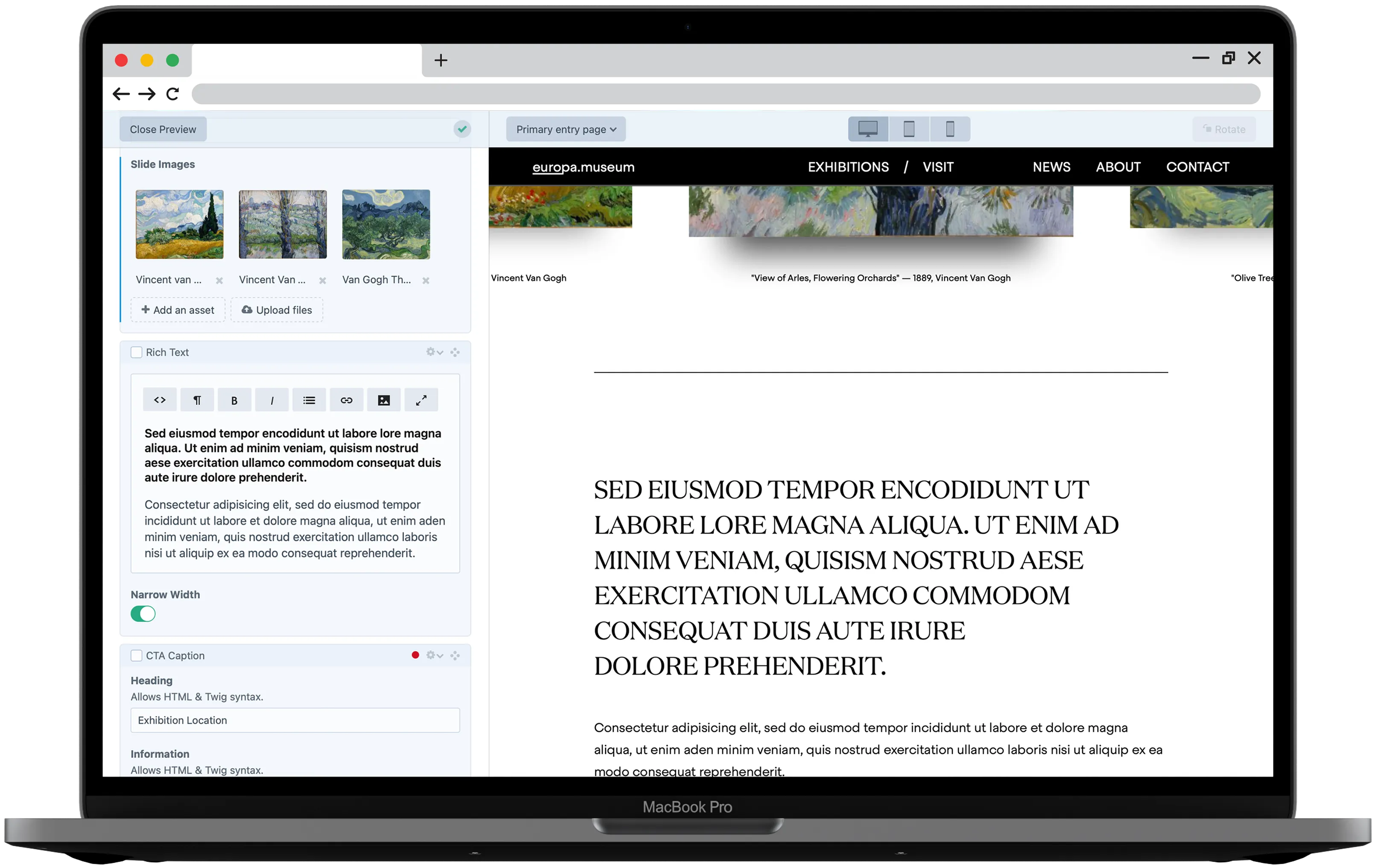Click the move handle on Rich Text block
The height and width of the screenshot is (868, 1376).
click(455, 352)
